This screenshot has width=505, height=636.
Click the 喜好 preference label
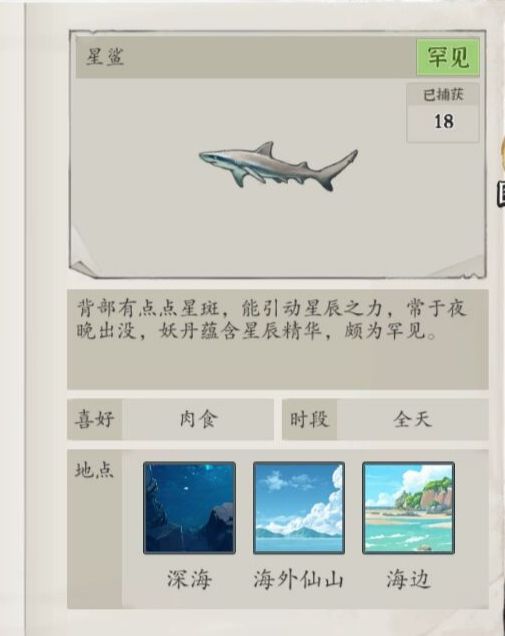(95, 419)
